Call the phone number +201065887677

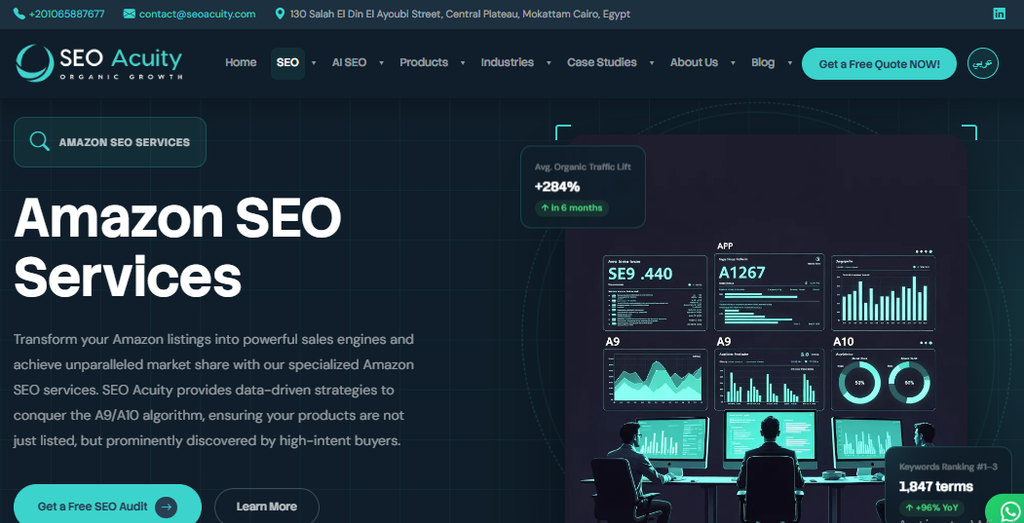(x=67, y=14)
